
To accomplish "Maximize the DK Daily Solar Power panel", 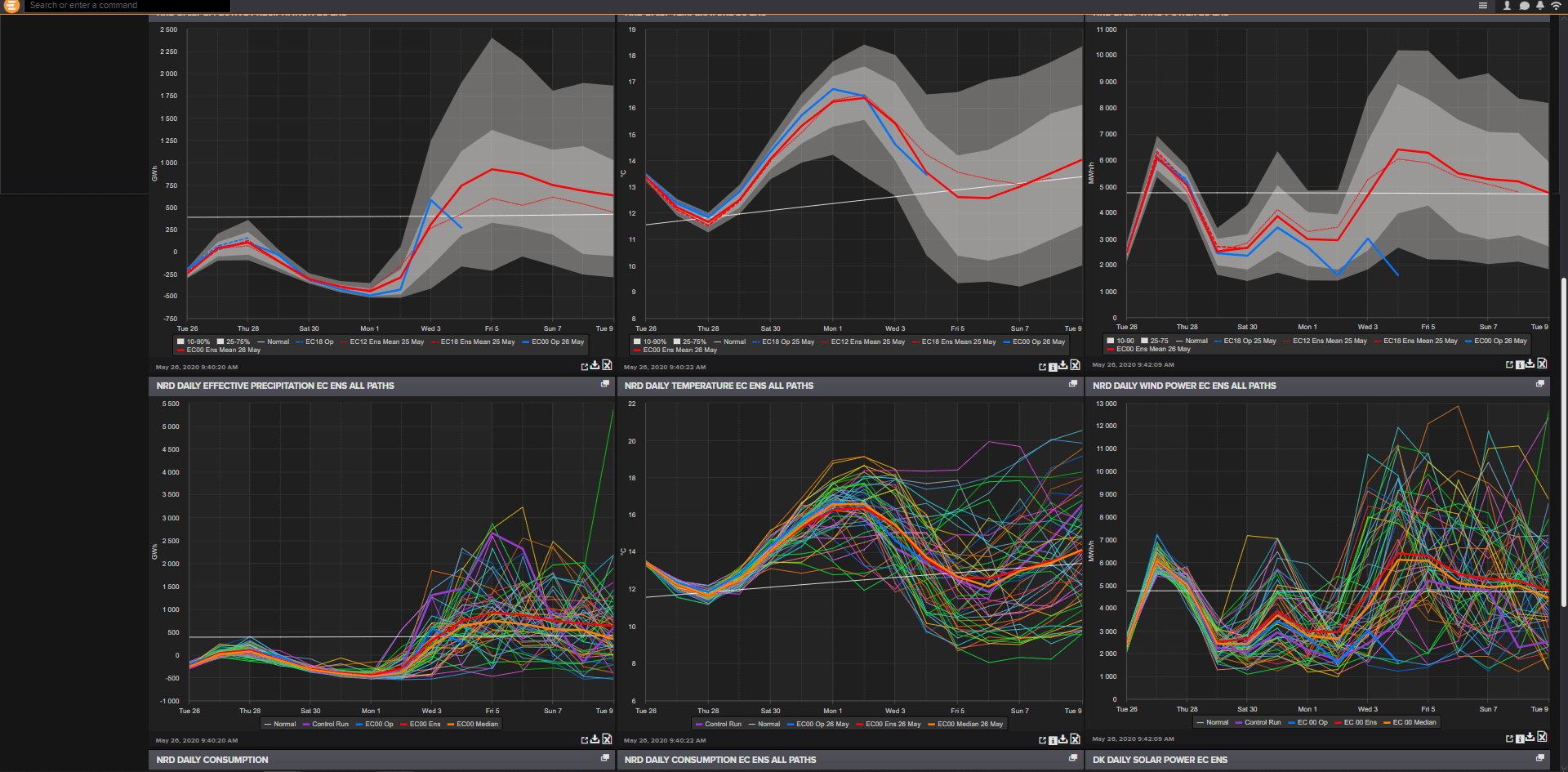I will click(1539, 758).
